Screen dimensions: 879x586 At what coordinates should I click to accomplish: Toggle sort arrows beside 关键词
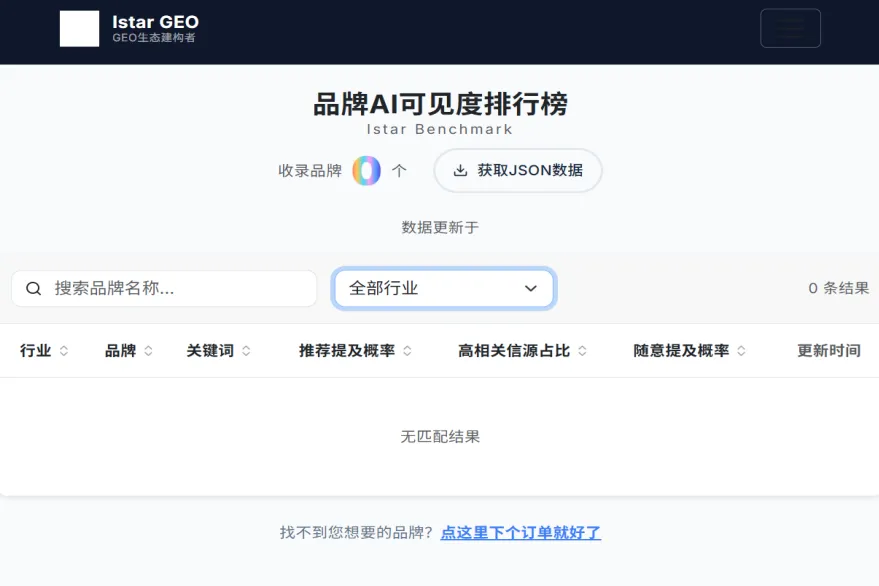coord(246,351)
